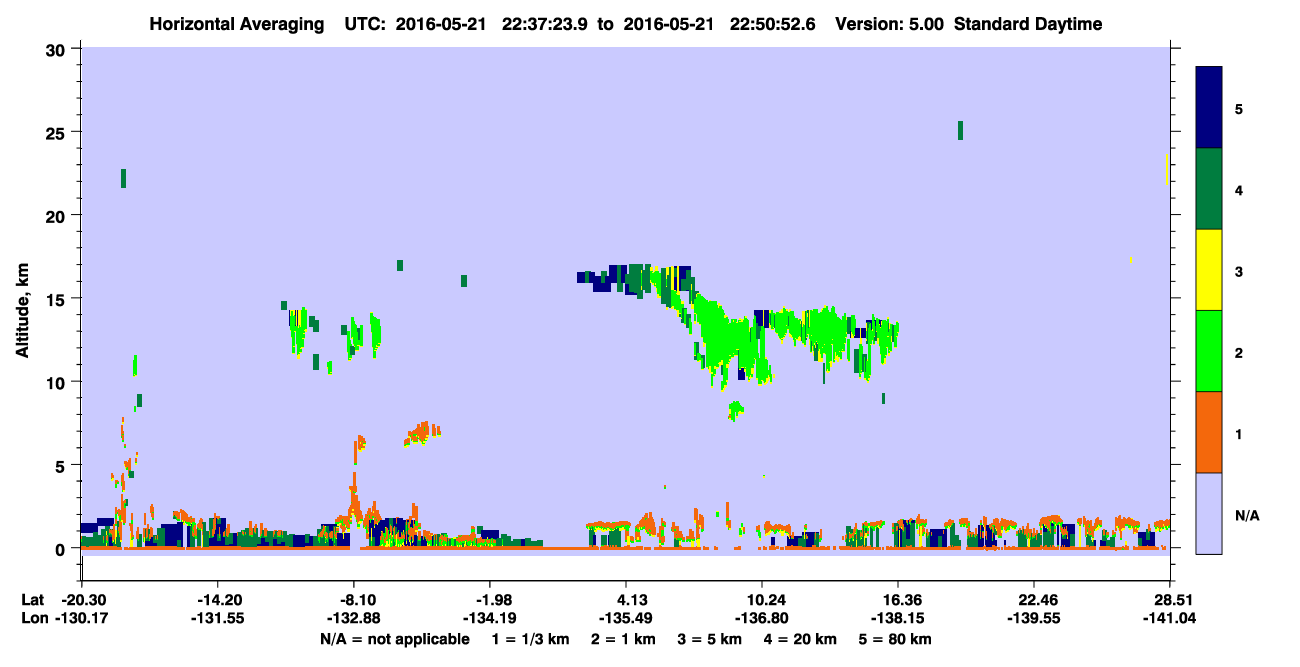Screen dimensions: 1300x667
Task: Click the dark blue color bar segment labeled 5
Action: point(1209,108)
